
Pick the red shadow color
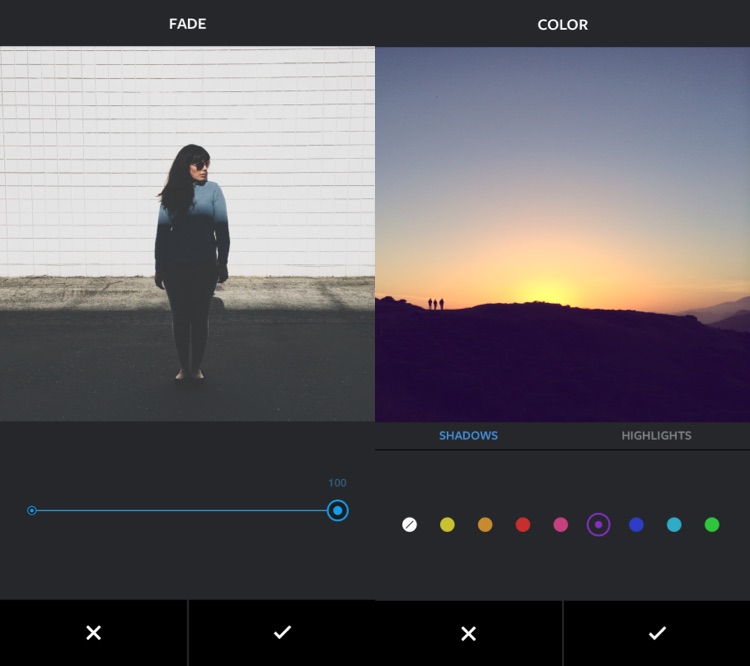click(523, 524)
